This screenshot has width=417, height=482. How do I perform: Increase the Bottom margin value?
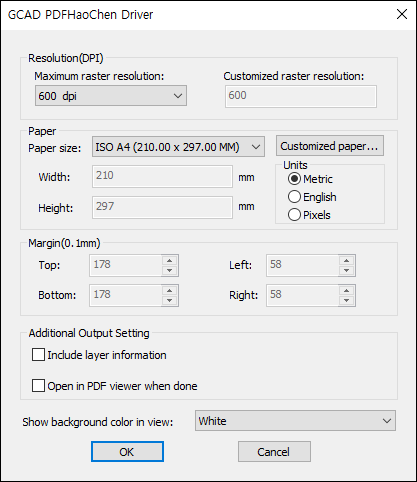tap(170, 290)
